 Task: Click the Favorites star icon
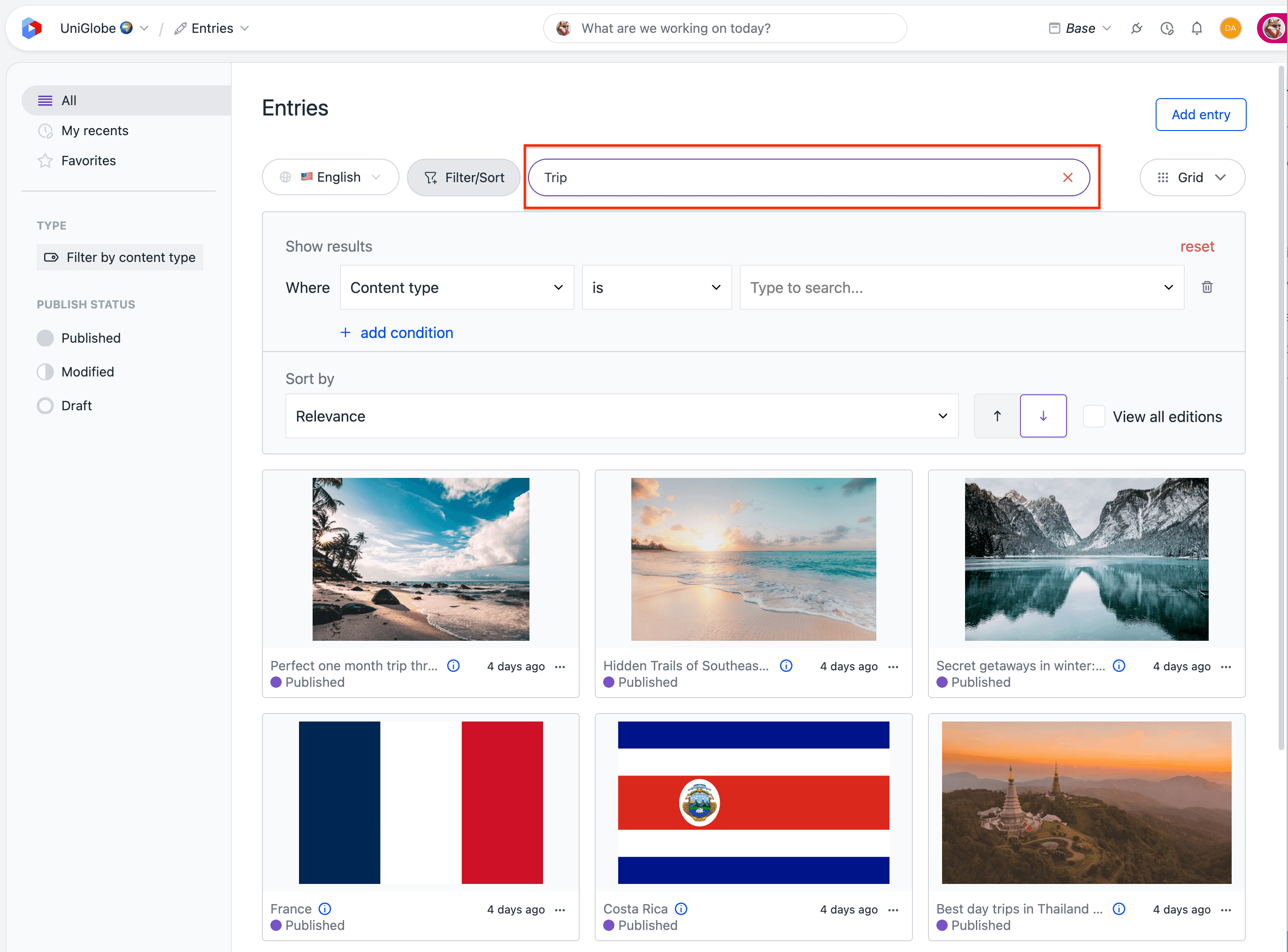45,161
